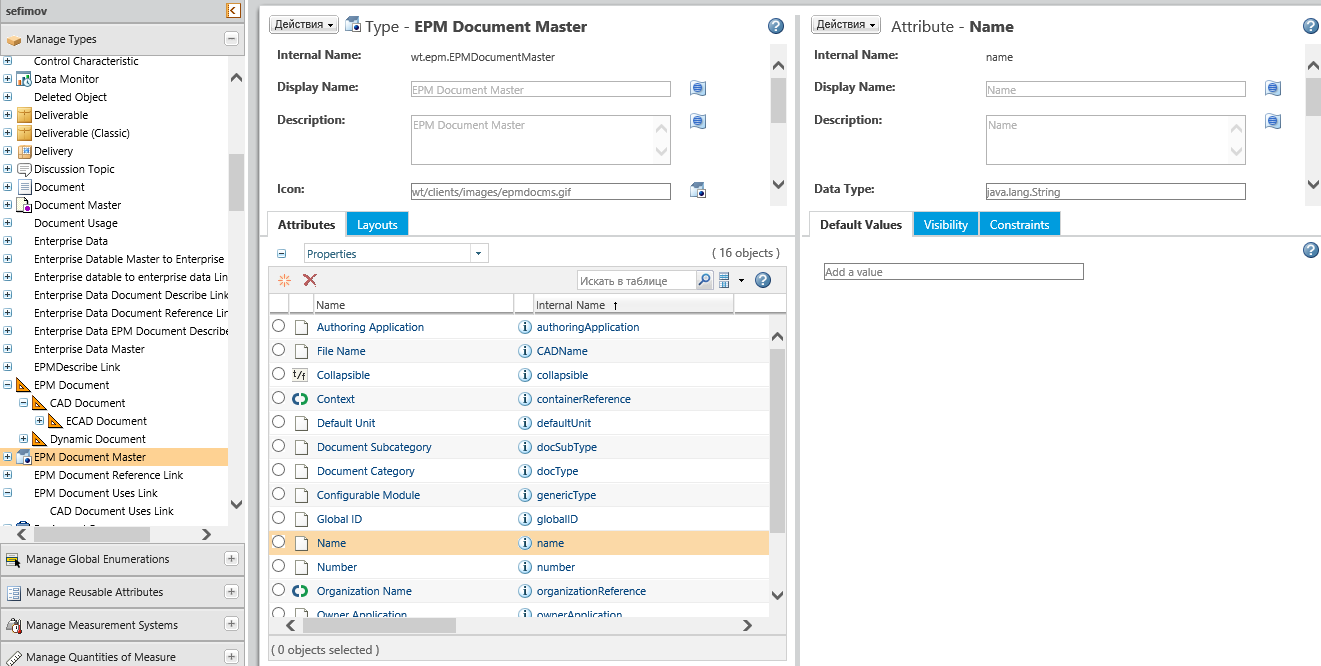Open the Document Category attribute link
The width and height of the screenshot is (1321, 666).
click(366, 471)
